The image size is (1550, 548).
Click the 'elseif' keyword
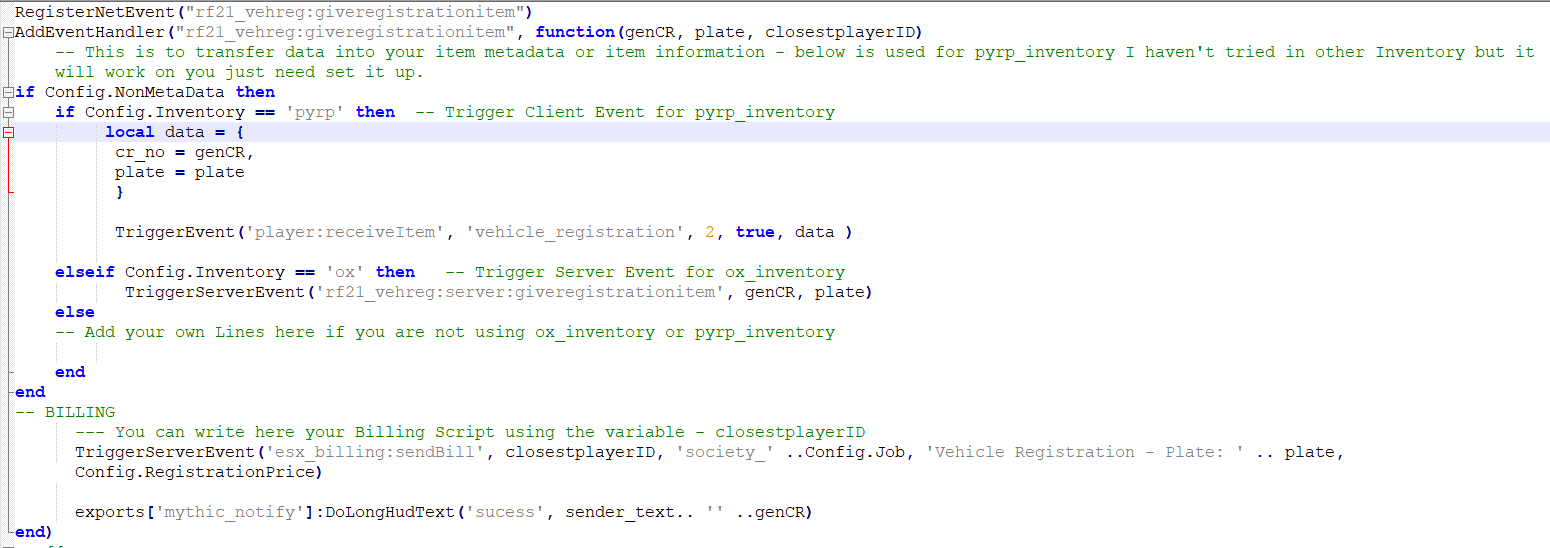85,272
